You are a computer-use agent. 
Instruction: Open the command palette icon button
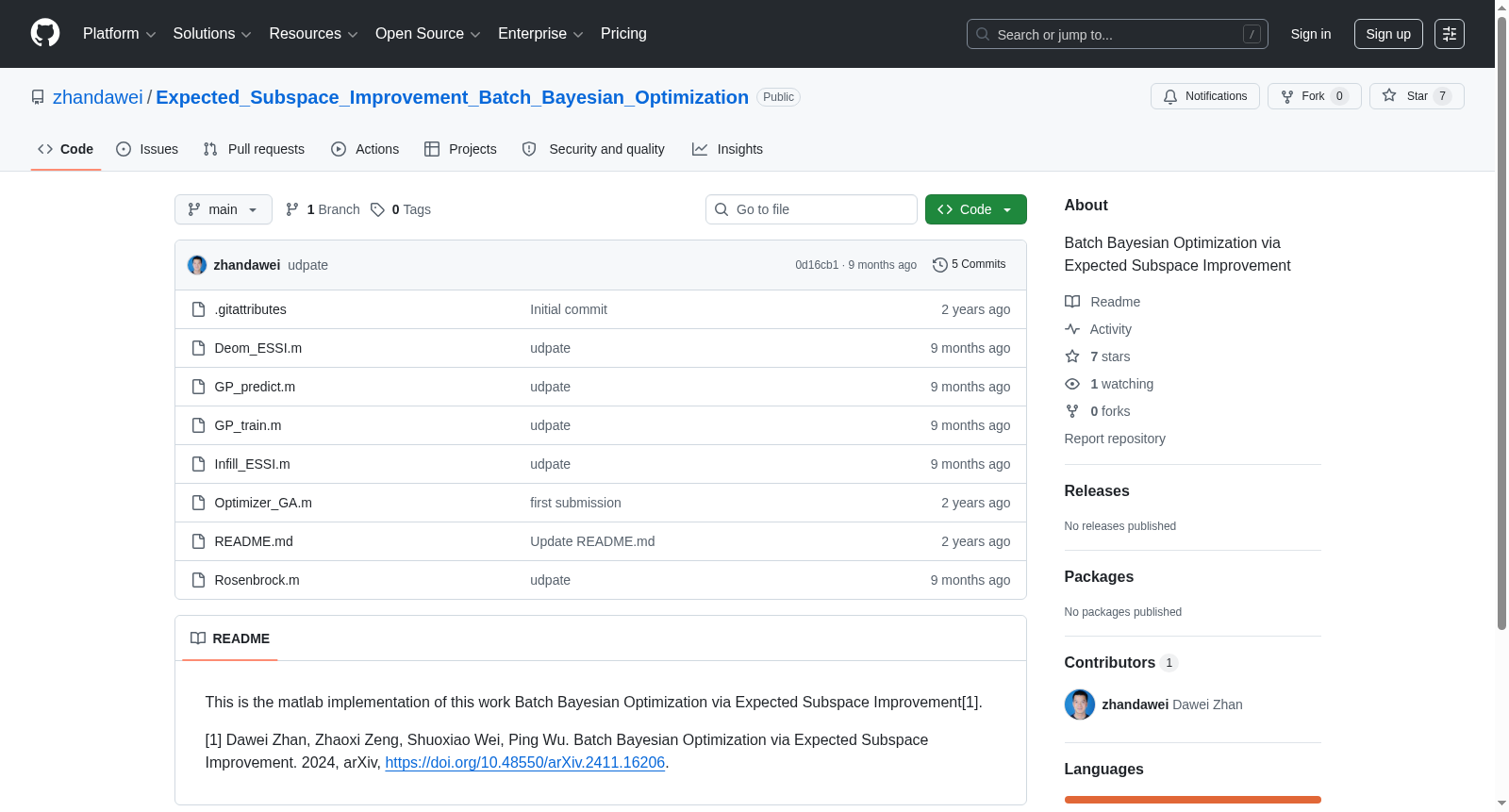click(1450, 34)
